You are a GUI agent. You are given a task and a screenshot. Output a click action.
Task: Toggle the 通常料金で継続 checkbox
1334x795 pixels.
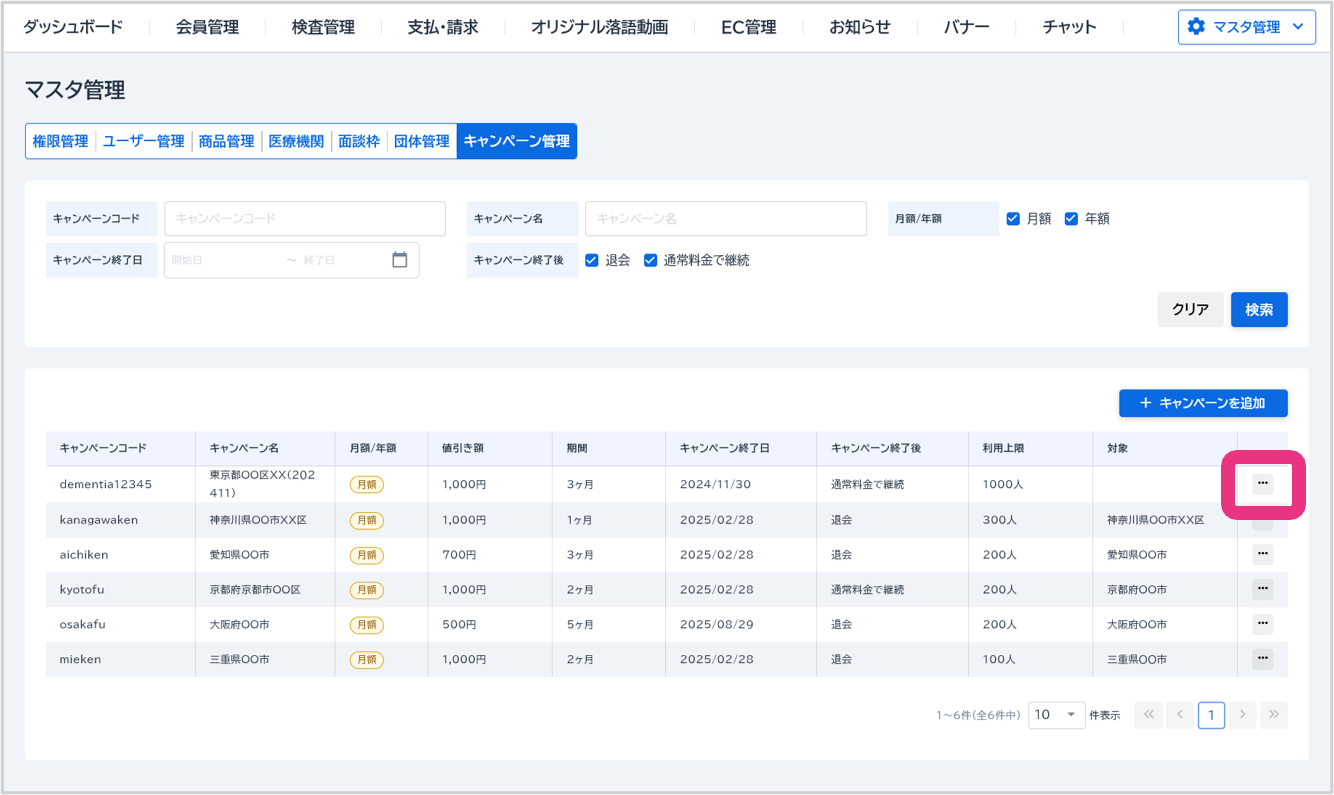[x=650, y=260]
